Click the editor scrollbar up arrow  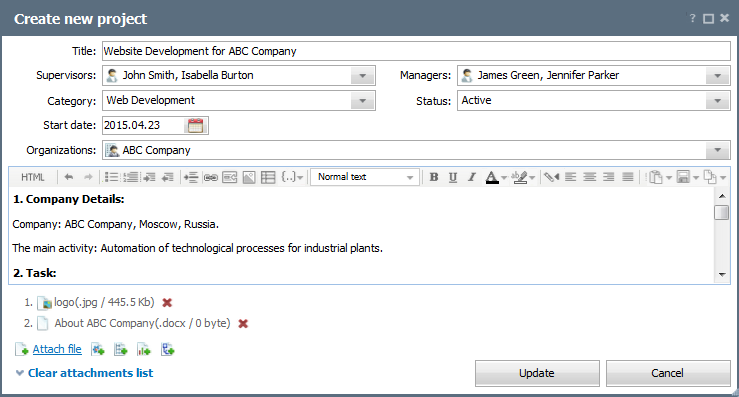point(722,196)
